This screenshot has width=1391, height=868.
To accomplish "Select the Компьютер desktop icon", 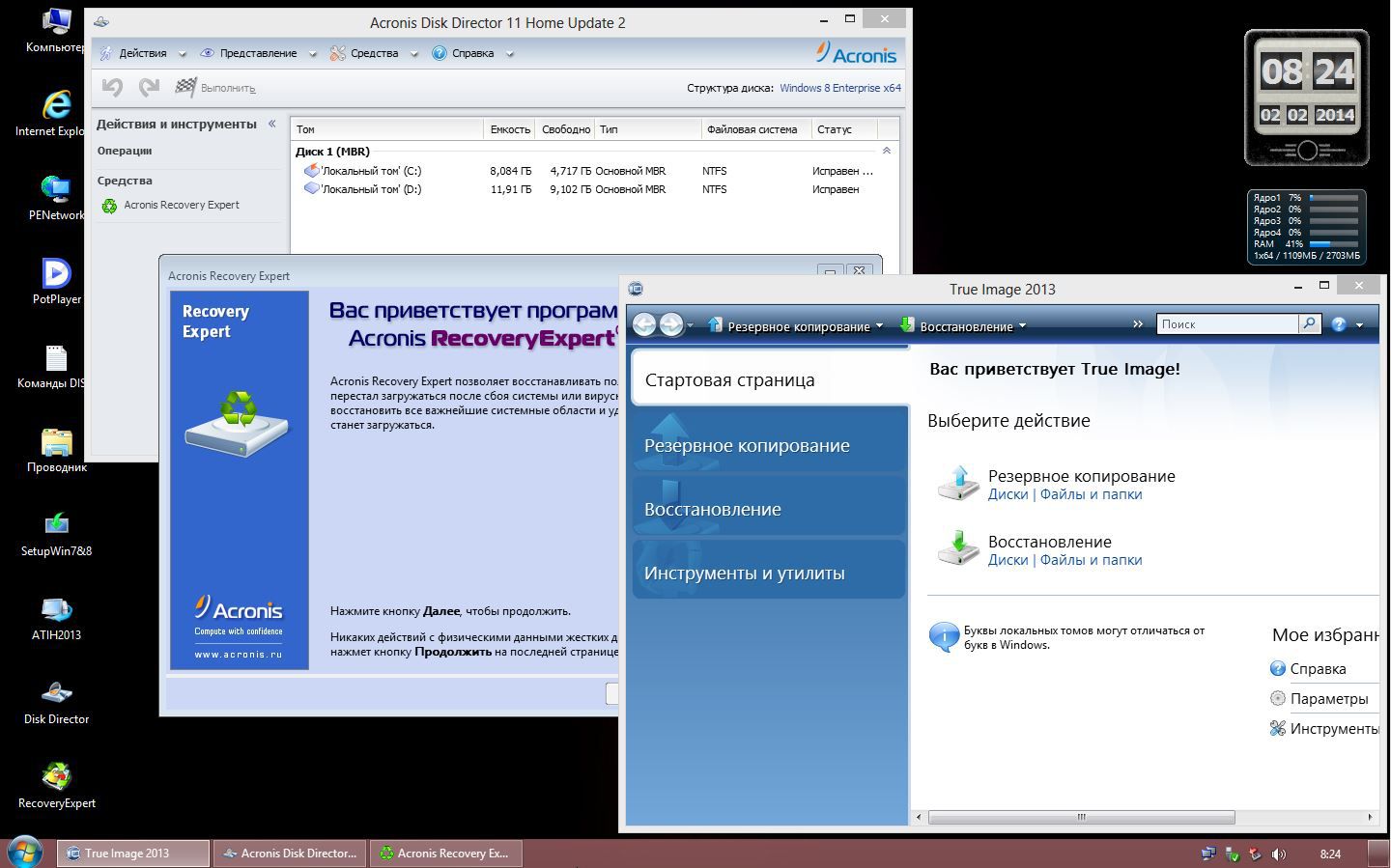I will [56, 29].
